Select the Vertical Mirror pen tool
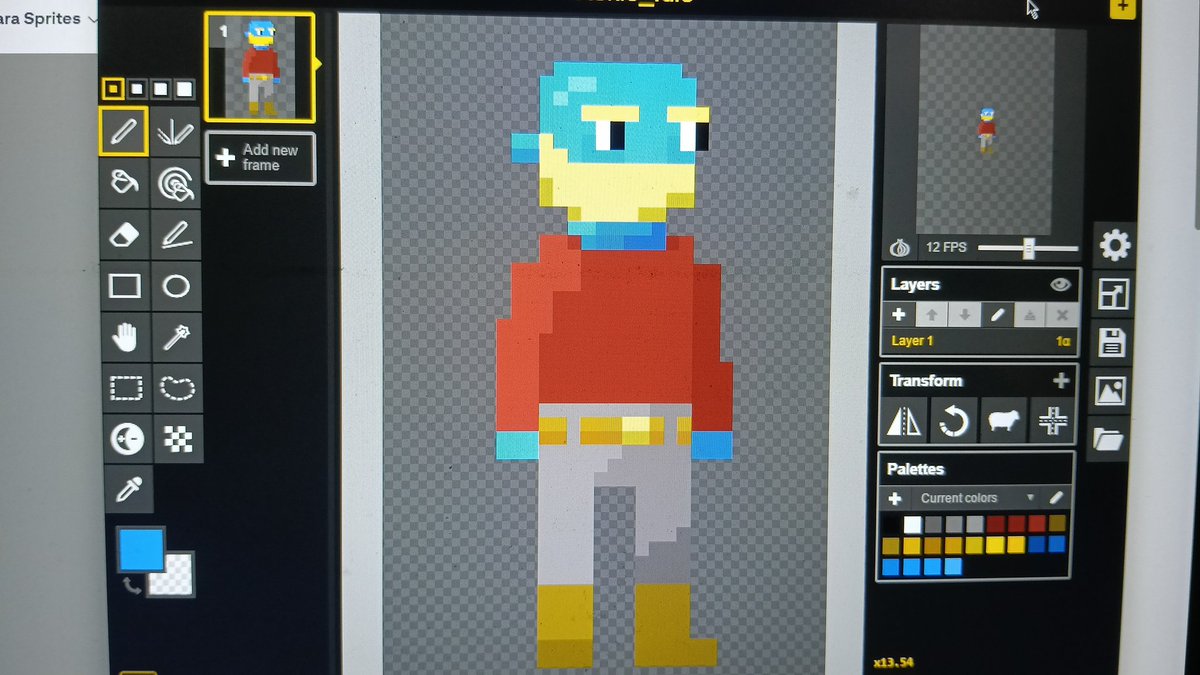The width and height of the screenshot is (1200, 675). (179, 131)
